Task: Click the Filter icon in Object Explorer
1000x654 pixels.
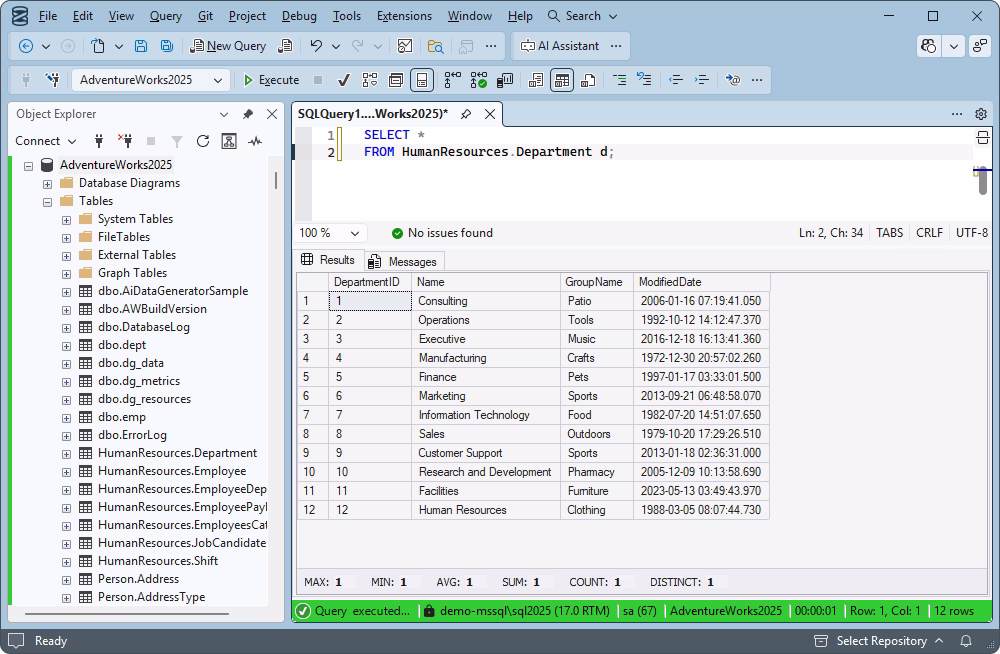Action: coord(177,141)
